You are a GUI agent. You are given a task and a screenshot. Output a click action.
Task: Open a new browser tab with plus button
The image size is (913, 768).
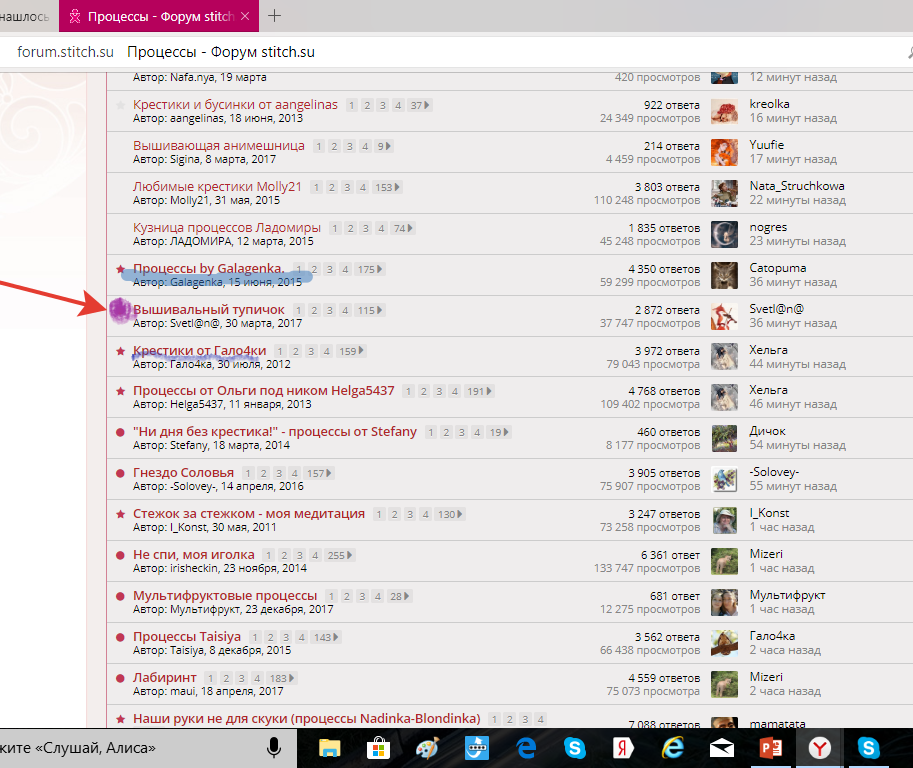(x=275, y=16)
